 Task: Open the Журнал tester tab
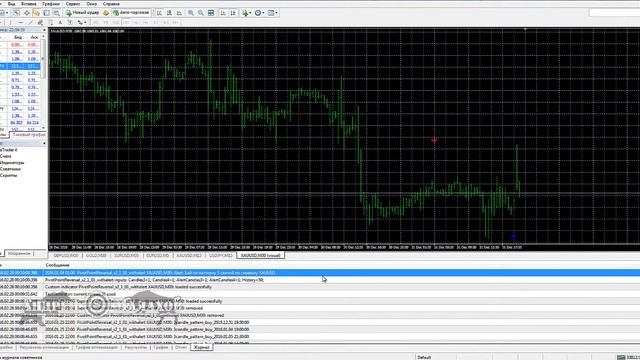click(x=202, y=347)
